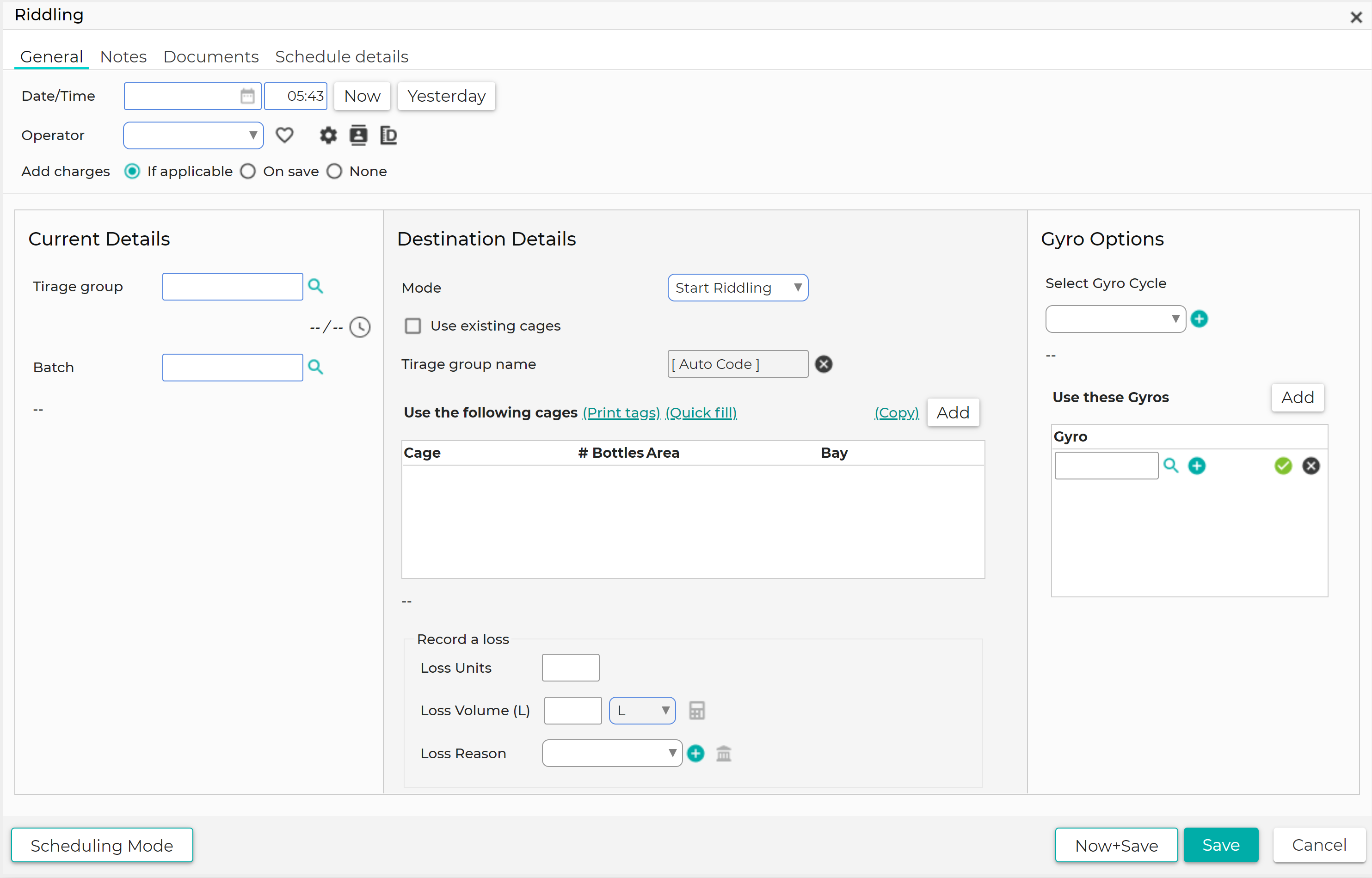Click the Cancel button
This screenshot has width=1372, height=878.
tap(1319, 845)
